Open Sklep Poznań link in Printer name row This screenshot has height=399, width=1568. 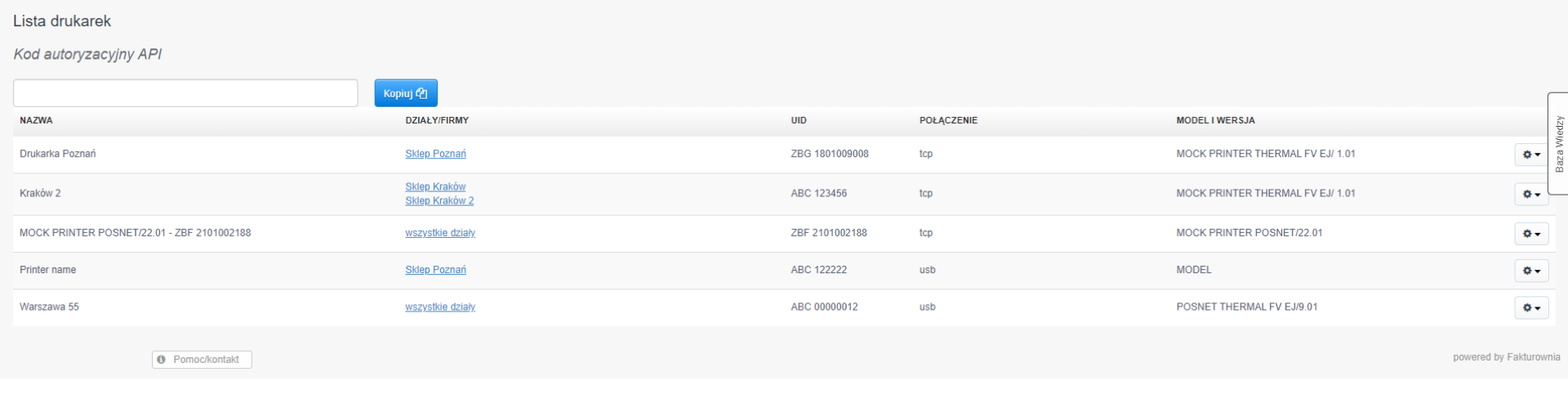tap(435, 270)
